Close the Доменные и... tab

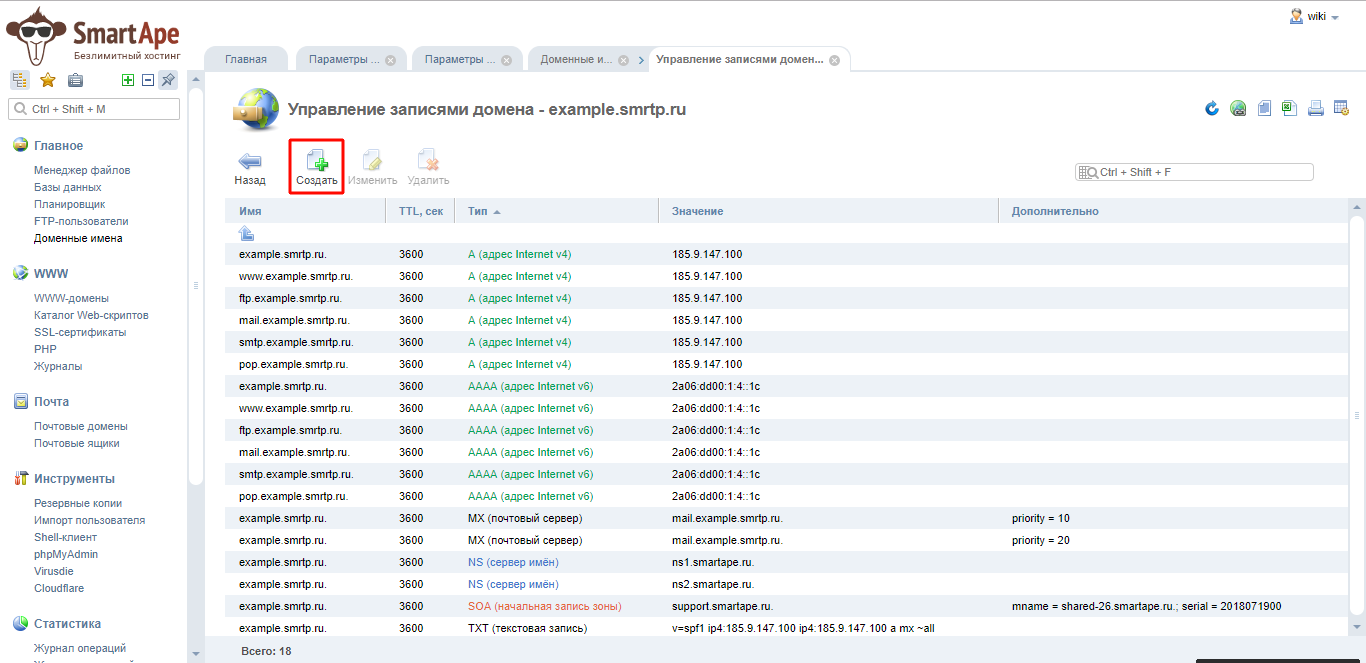click(x=623, y=60)
